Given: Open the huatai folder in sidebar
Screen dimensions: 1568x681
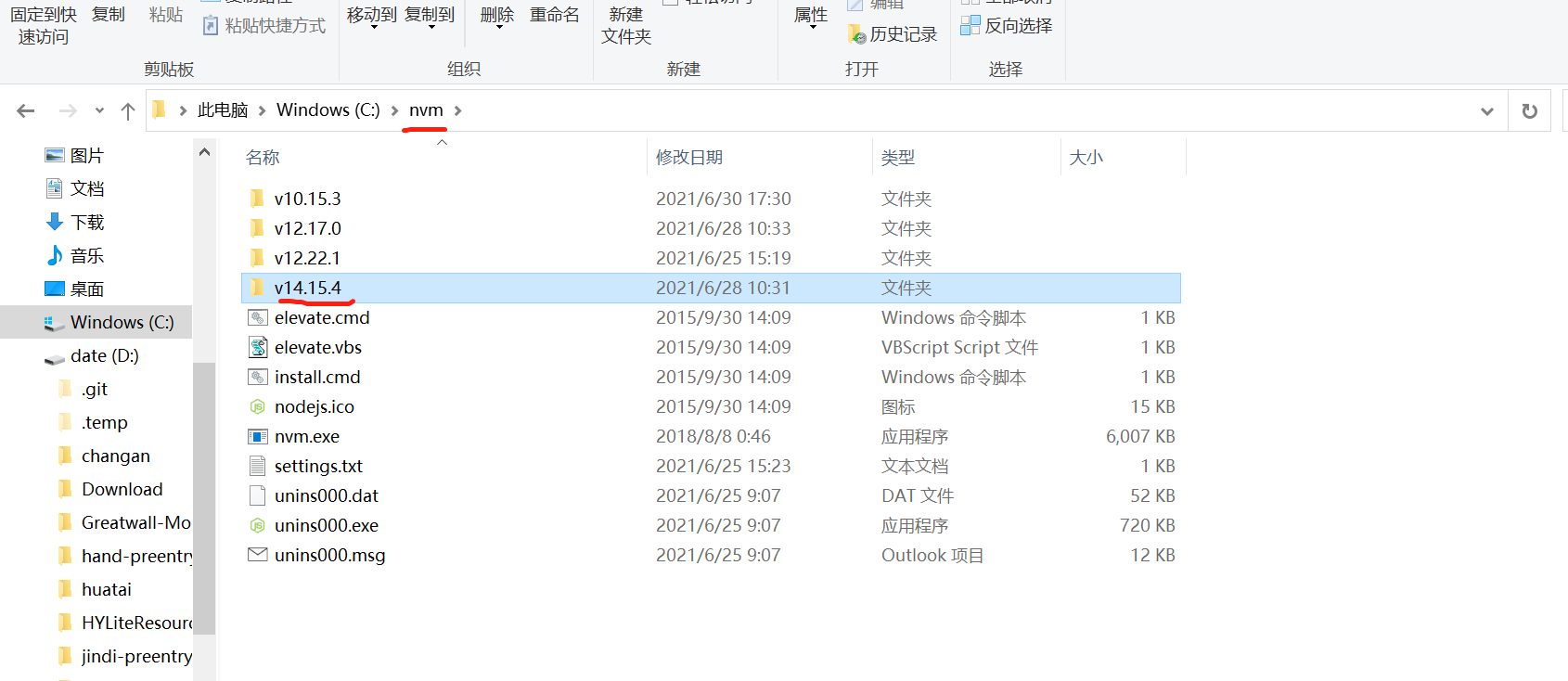Looking at the screenshot, I should (x=95, y=589).
